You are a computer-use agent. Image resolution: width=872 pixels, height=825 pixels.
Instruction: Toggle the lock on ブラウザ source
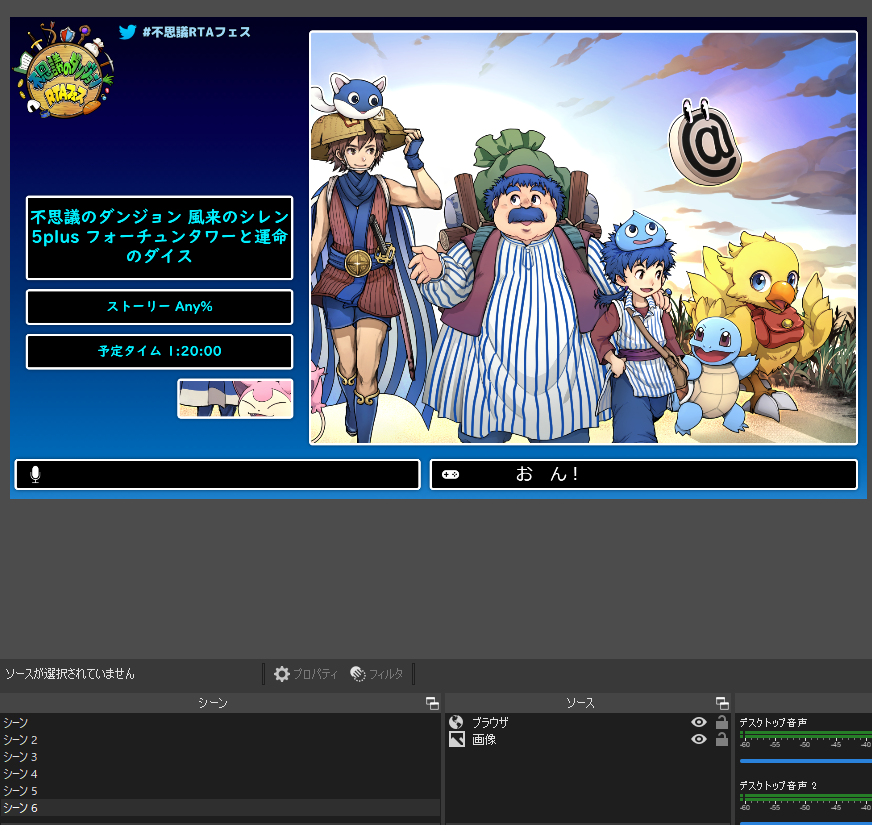tap(722, 722)
